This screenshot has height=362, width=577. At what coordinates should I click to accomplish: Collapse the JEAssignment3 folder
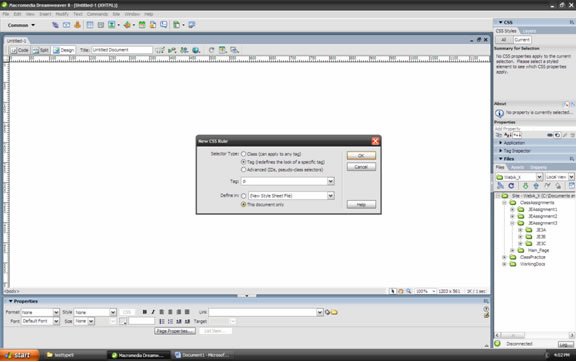click(512, 223)
